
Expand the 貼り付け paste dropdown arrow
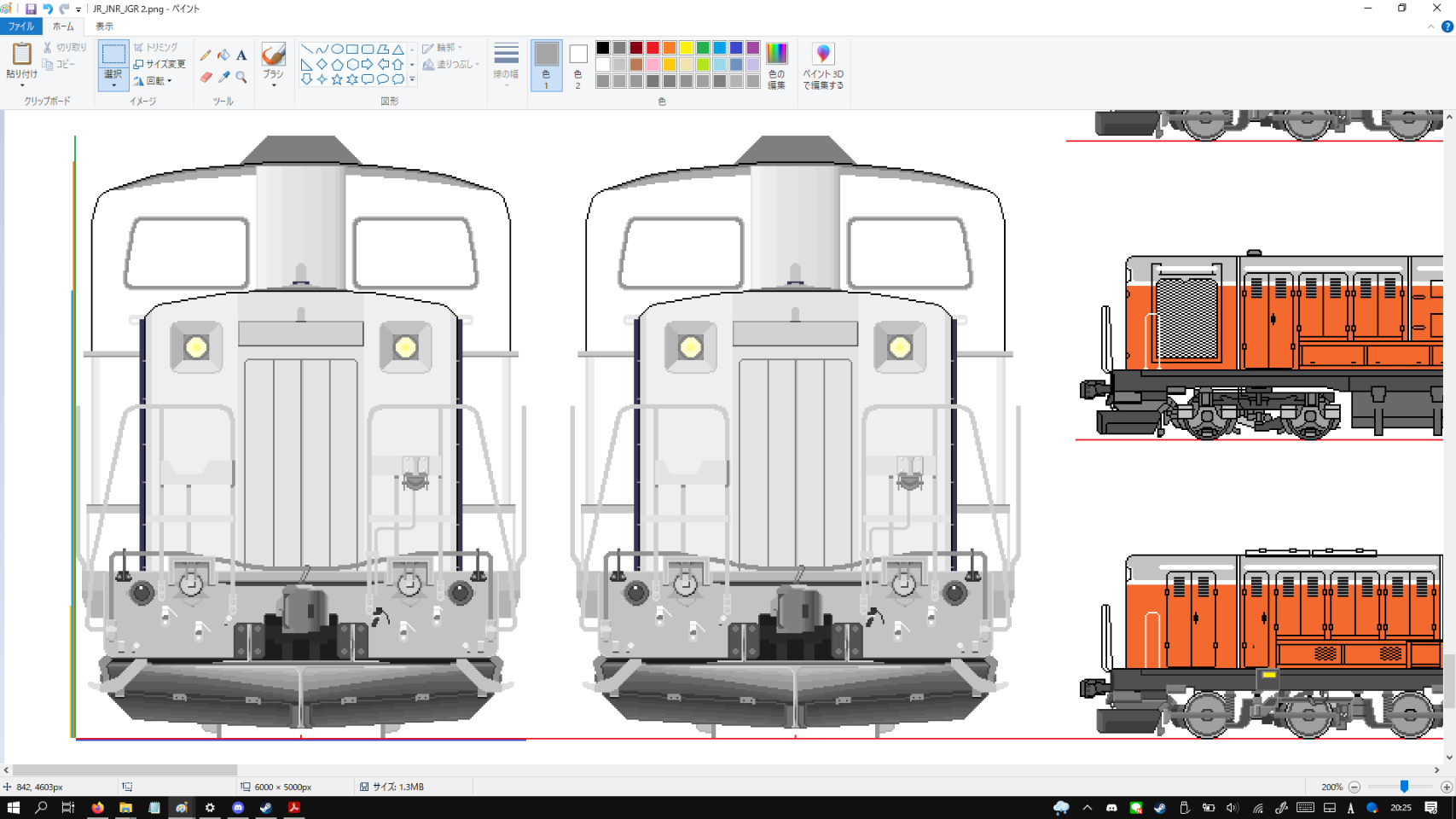click(21, 84)
